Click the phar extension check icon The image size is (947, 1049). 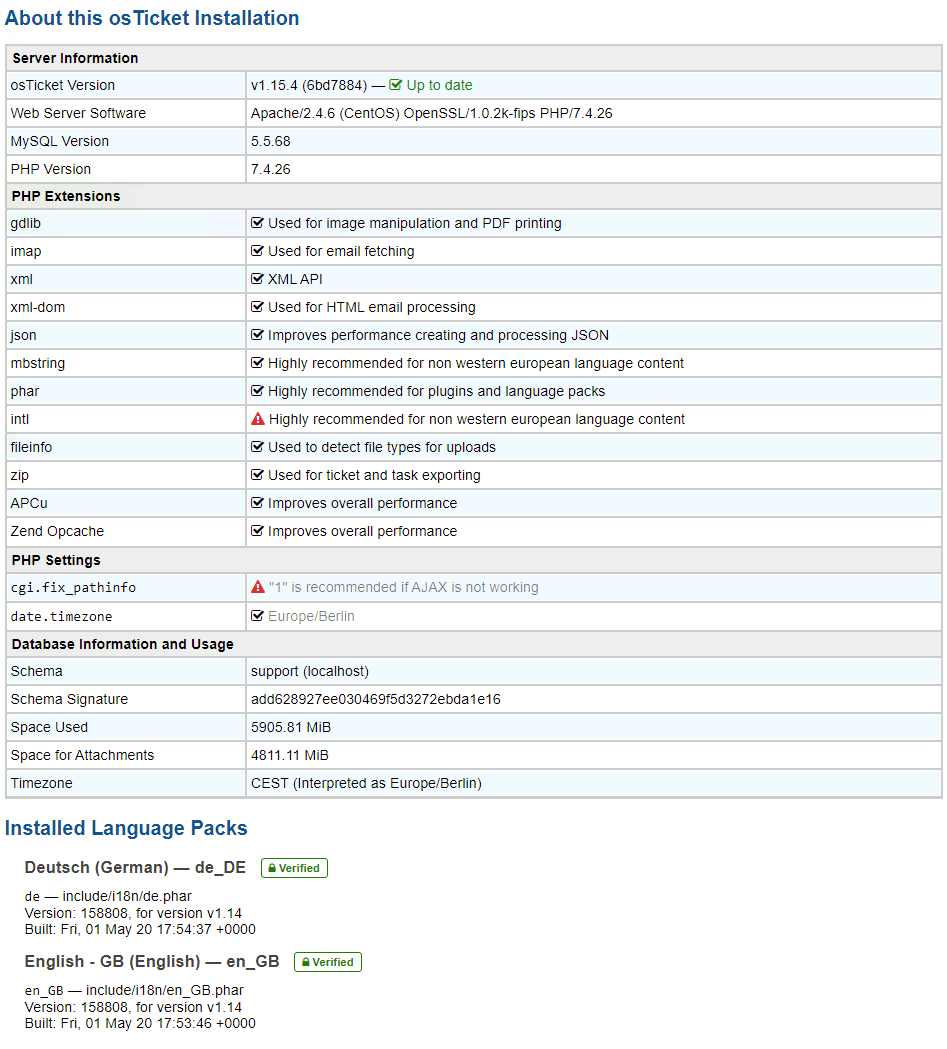(x=257, y=391)
